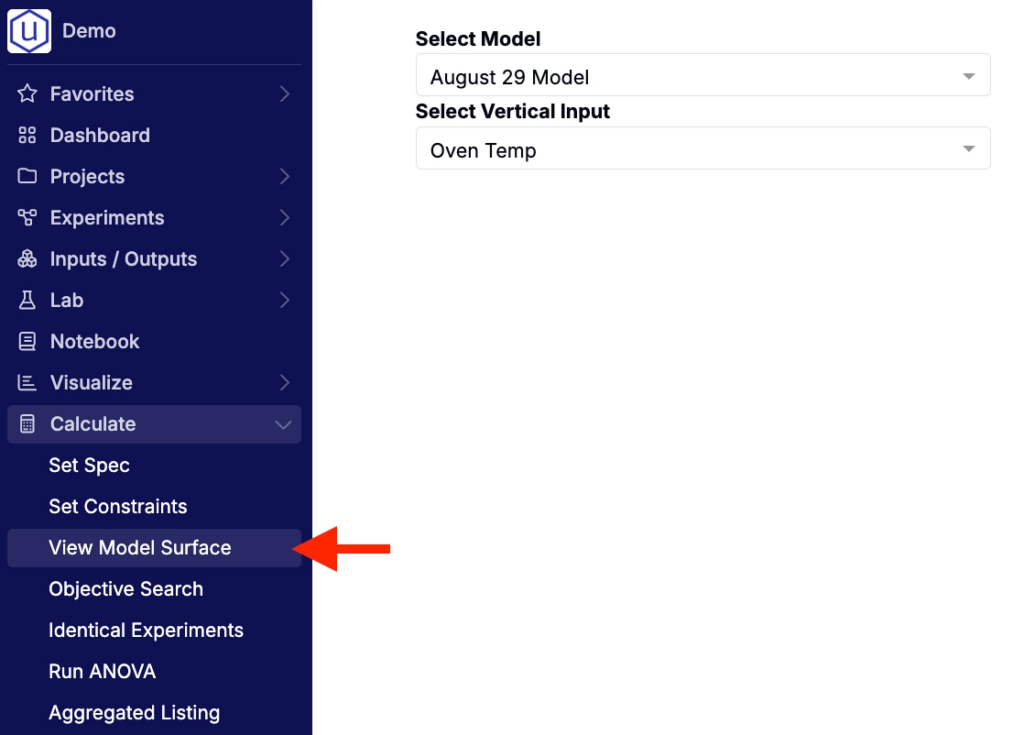Click the Inputs / Outputs cubes icon

coord(27,259)
